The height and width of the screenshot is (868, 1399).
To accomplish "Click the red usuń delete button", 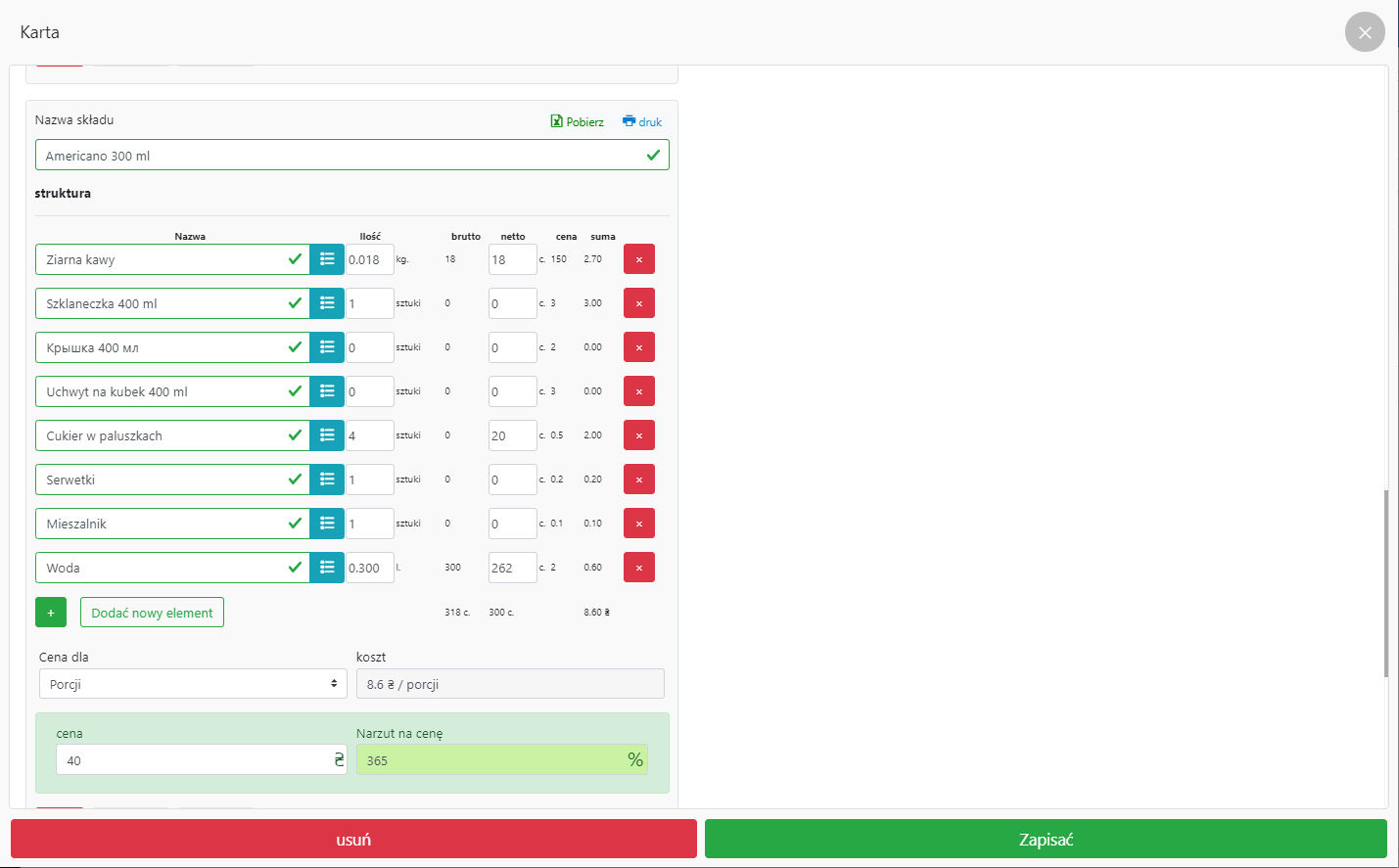I will pos(353,840).
